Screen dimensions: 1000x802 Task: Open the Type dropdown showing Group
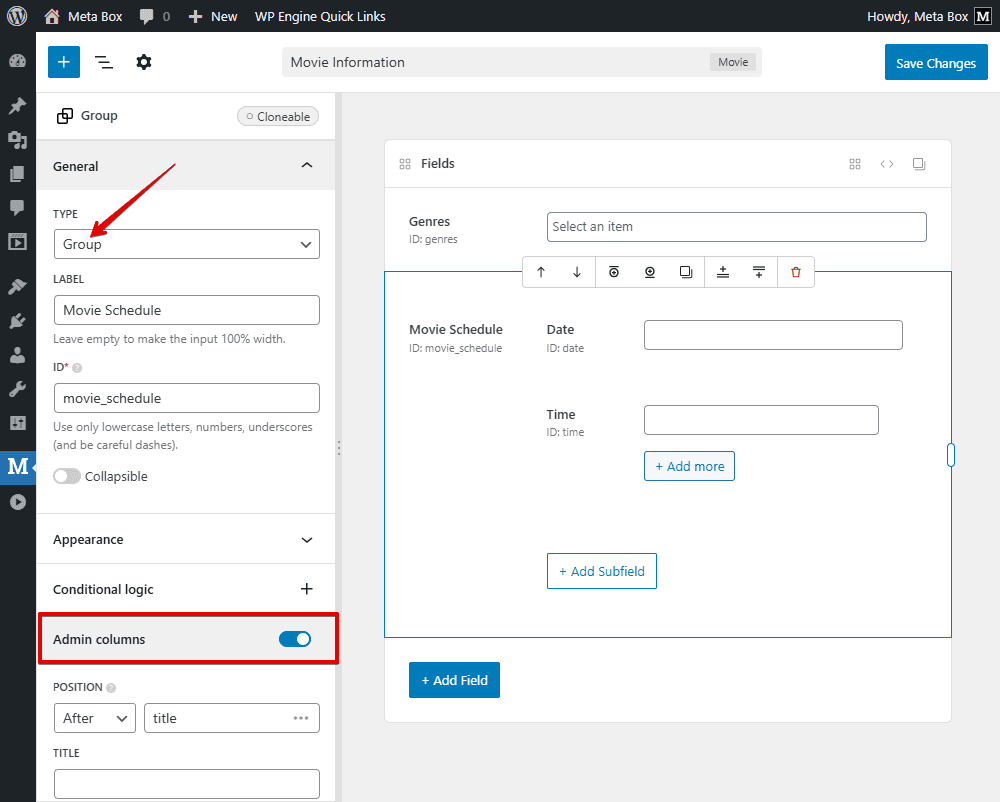(x=187, y=244)
